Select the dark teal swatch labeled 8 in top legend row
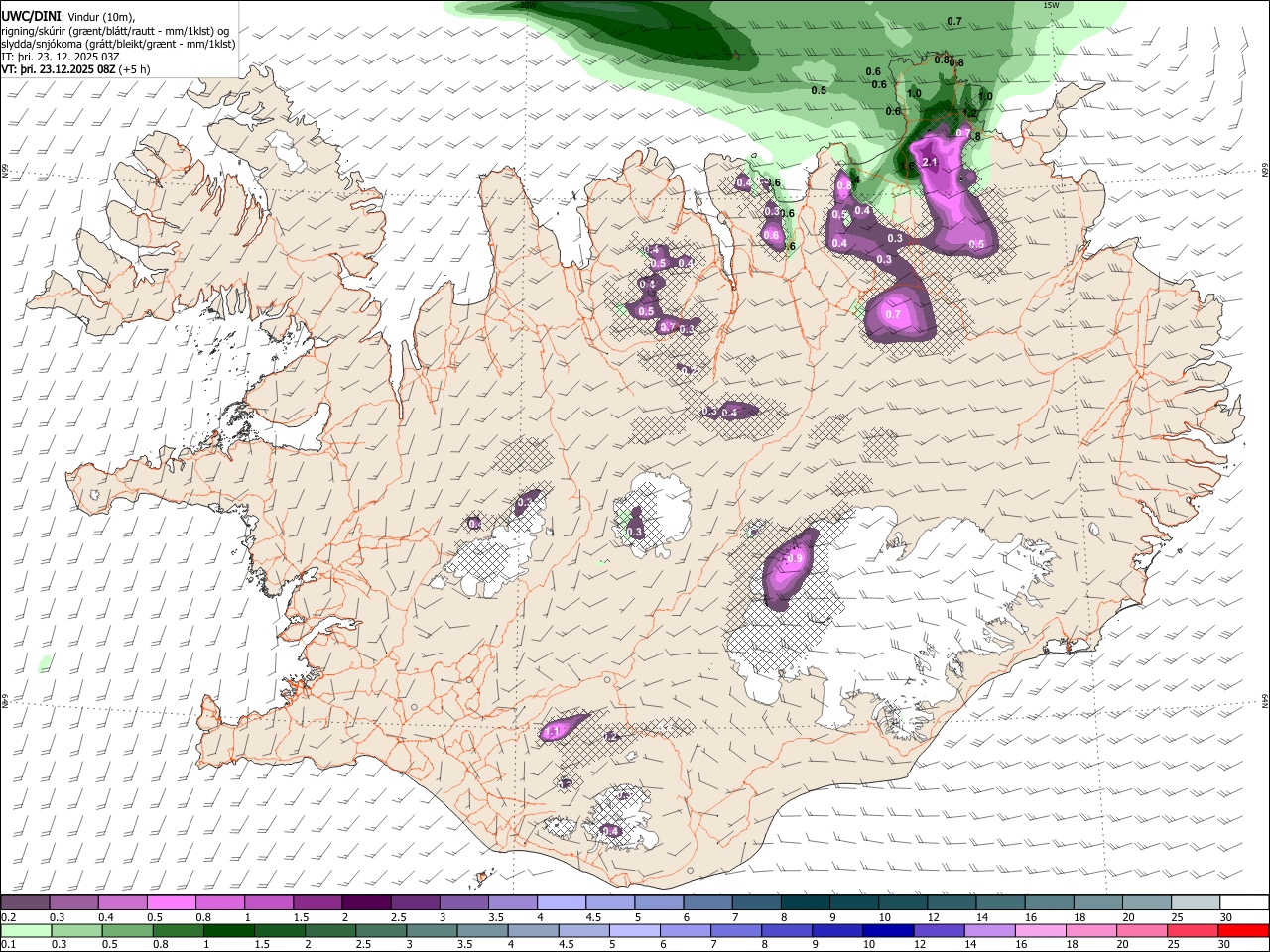This screenshot has width=1270, height=952. click(806, 903)
